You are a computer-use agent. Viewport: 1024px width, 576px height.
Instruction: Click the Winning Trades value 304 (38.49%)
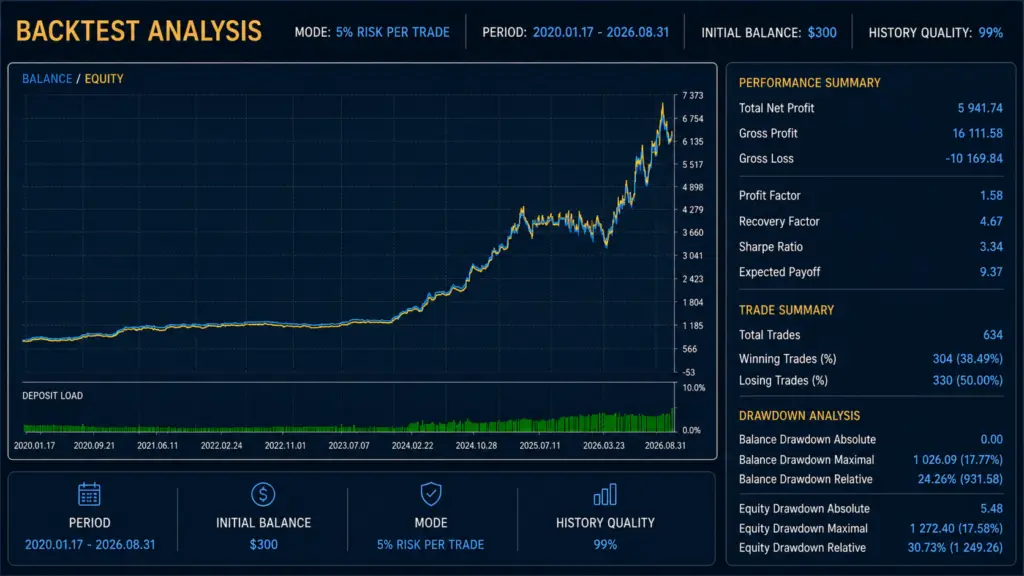tap(968, 359)
